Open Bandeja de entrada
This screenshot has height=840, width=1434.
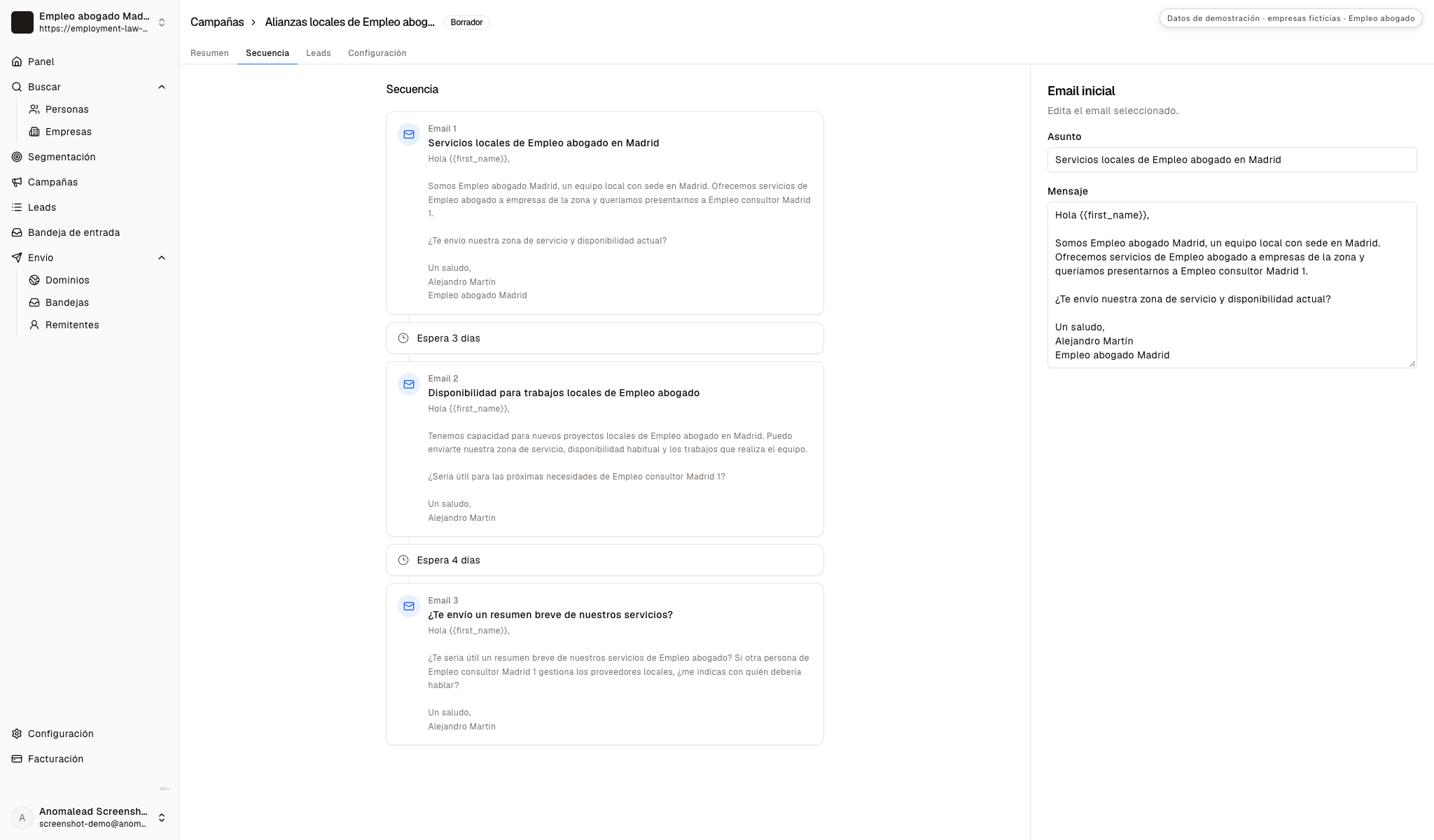(x=89, y=232)
